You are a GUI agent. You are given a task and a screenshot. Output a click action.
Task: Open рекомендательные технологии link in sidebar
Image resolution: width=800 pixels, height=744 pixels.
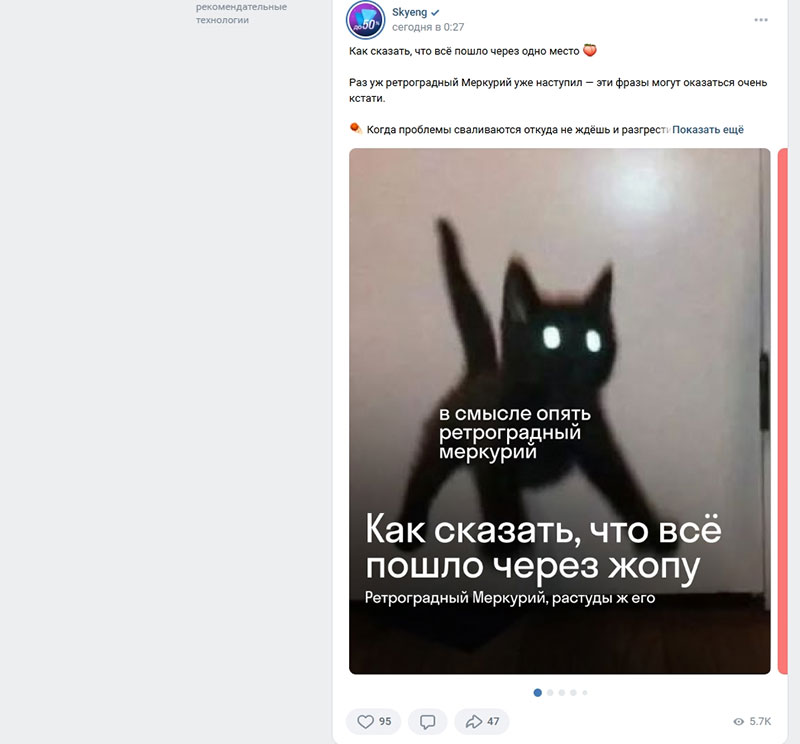click(241, 13)
